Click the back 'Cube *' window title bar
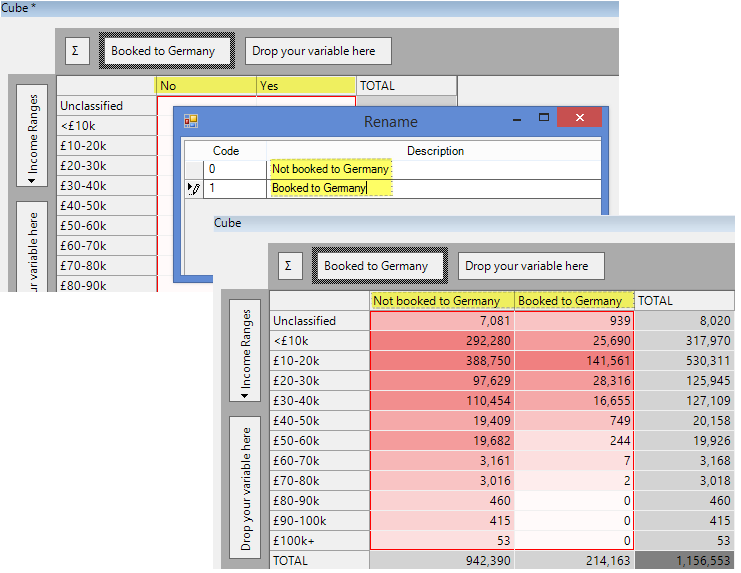This screenshot has width=741, height=573. coord(310,9)
